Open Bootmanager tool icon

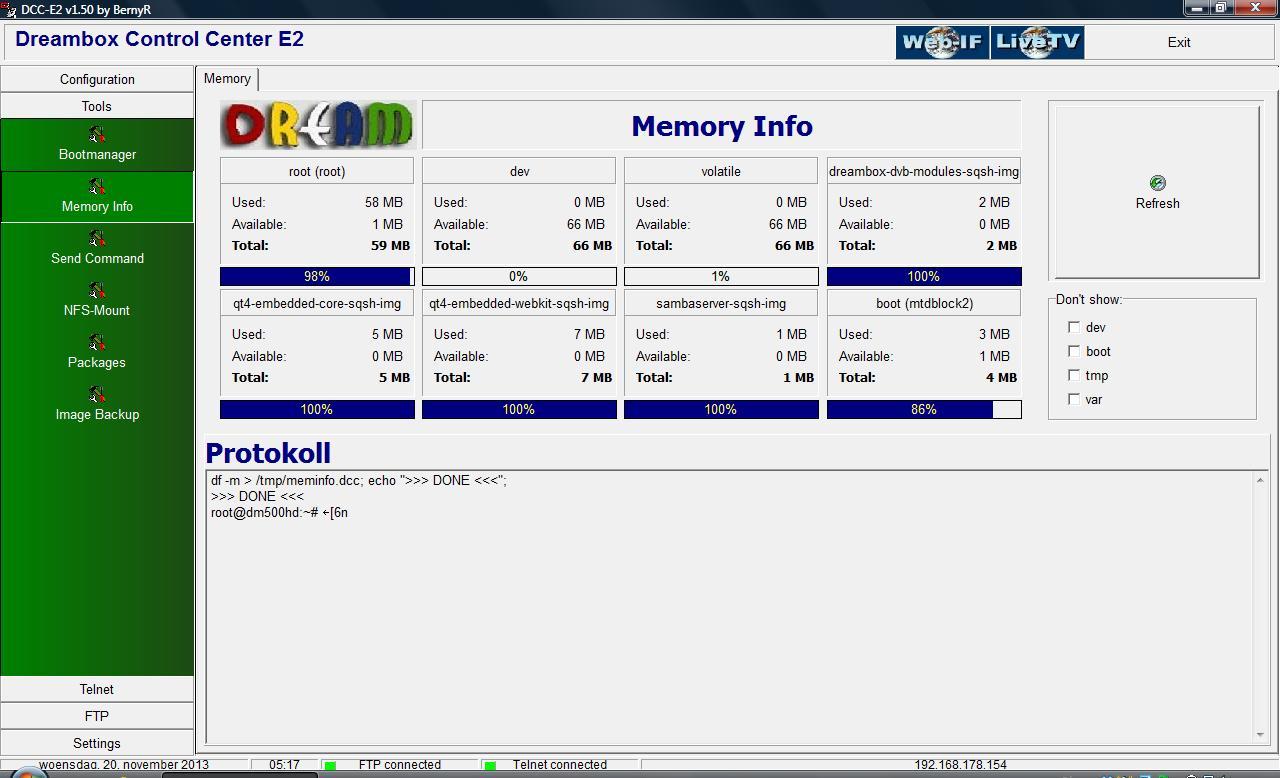[x=97, y=134]
